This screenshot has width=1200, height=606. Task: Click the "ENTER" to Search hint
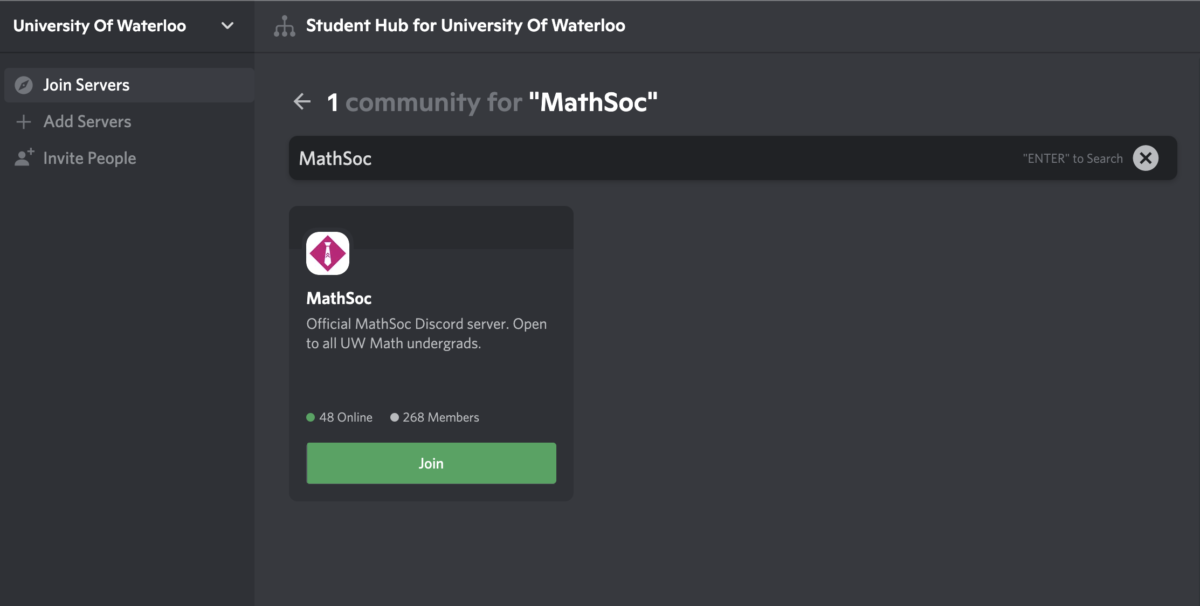[x=1072, y=158]
